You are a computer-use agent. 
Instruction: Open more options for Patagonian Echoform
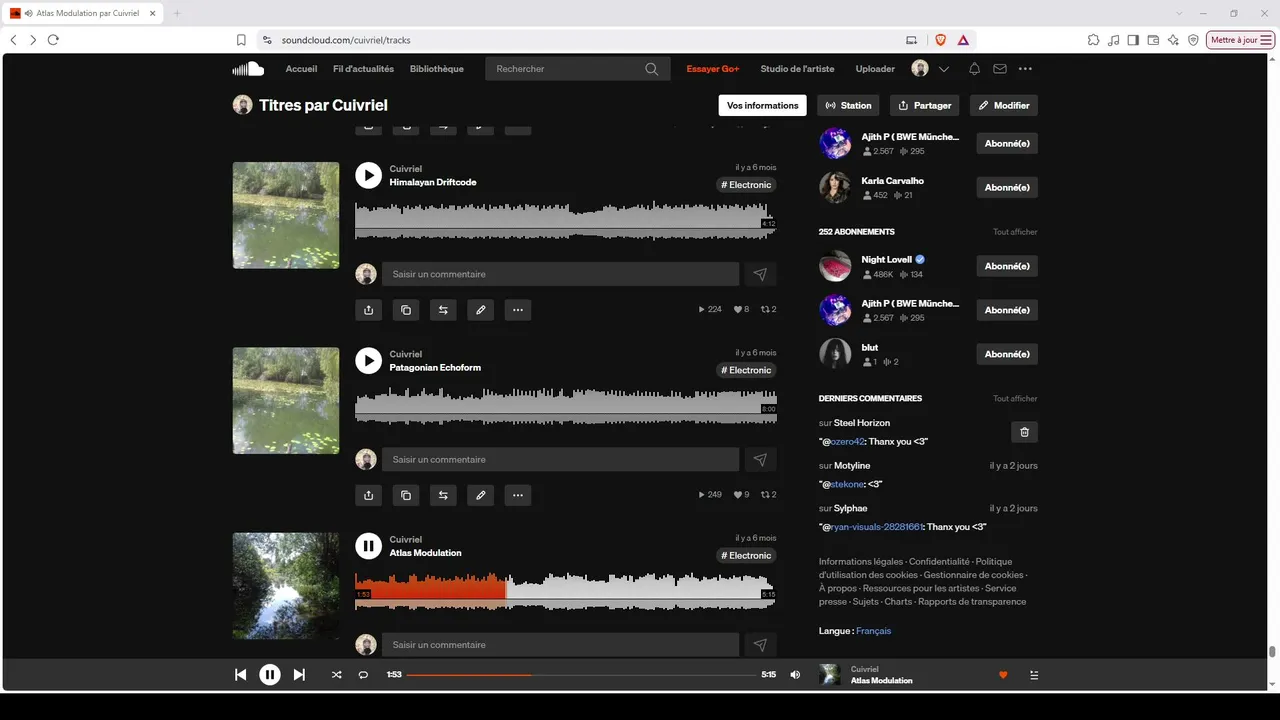(x=518, y=495)
